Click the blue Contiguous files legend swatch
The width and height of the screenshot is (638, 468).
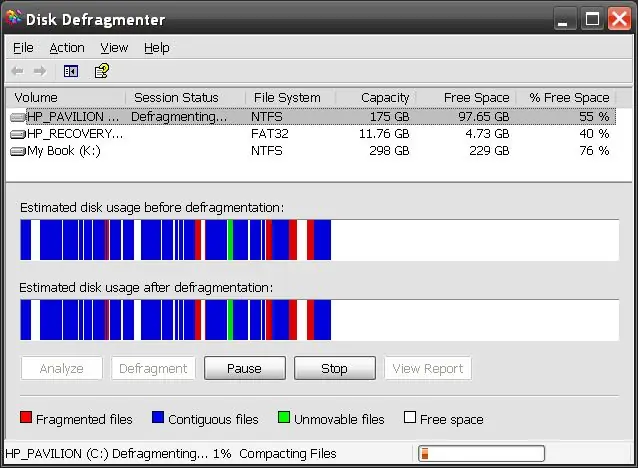pos(158,417)
